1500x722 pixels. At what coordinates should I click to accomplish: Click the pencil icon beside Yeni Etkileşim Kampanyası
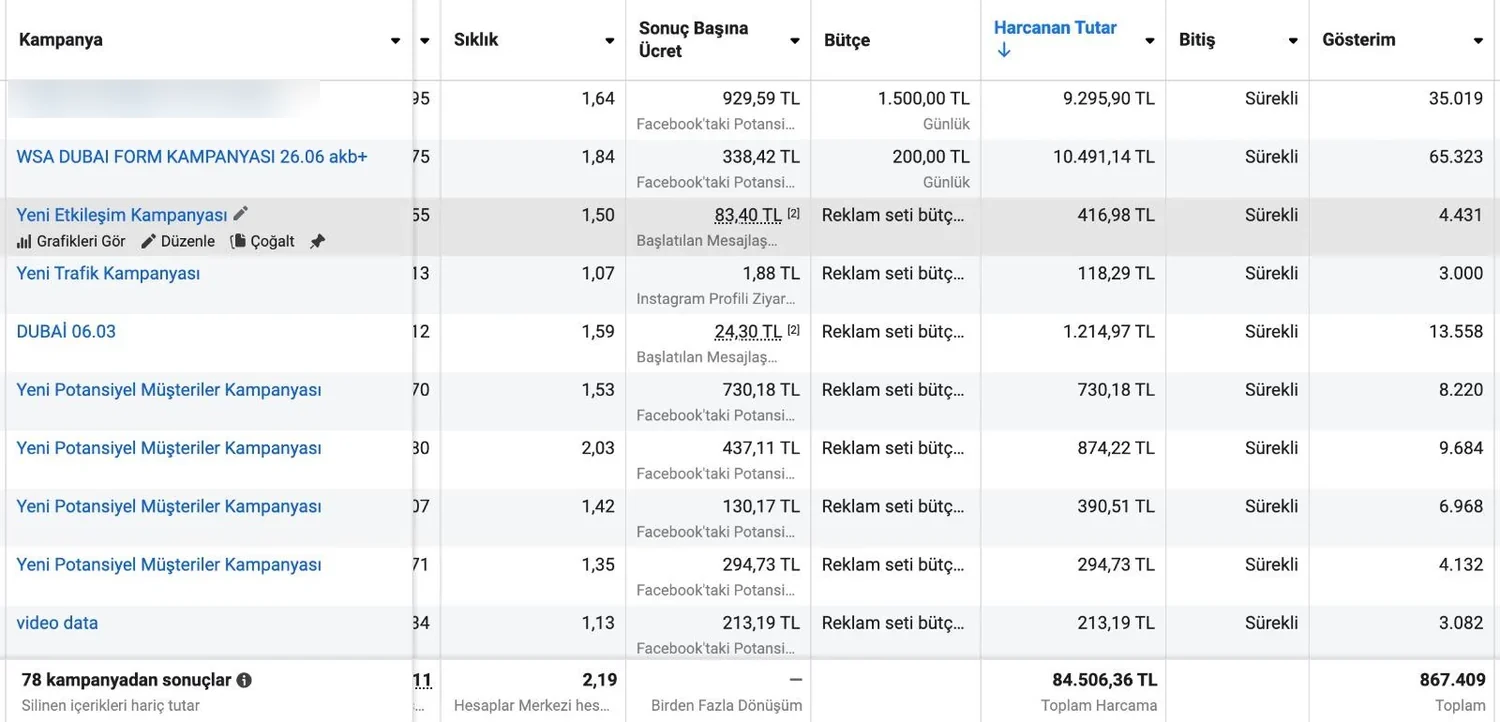coord(240,214)
